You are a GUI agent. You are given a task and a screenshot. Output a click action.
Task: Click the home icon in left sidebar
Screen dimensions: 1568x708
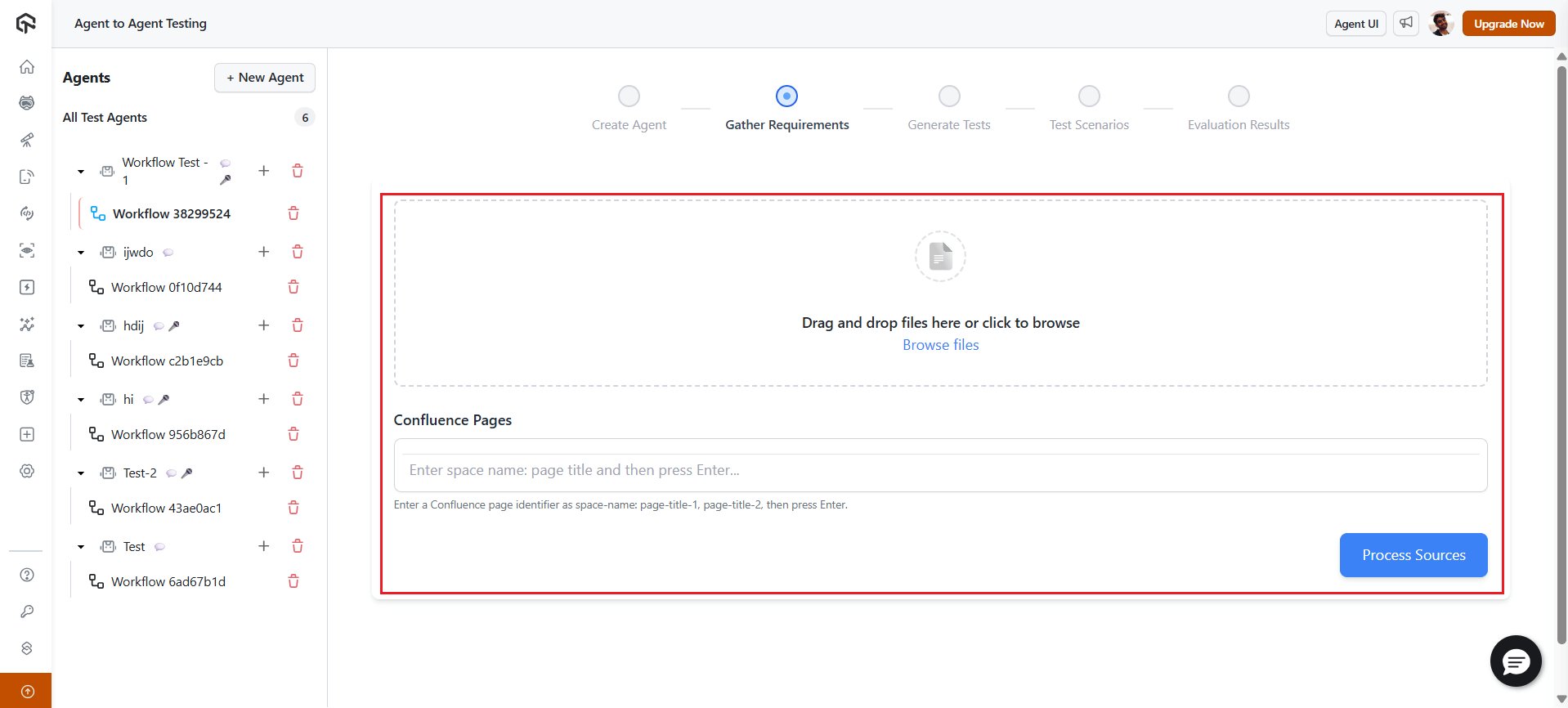[27, 67]
